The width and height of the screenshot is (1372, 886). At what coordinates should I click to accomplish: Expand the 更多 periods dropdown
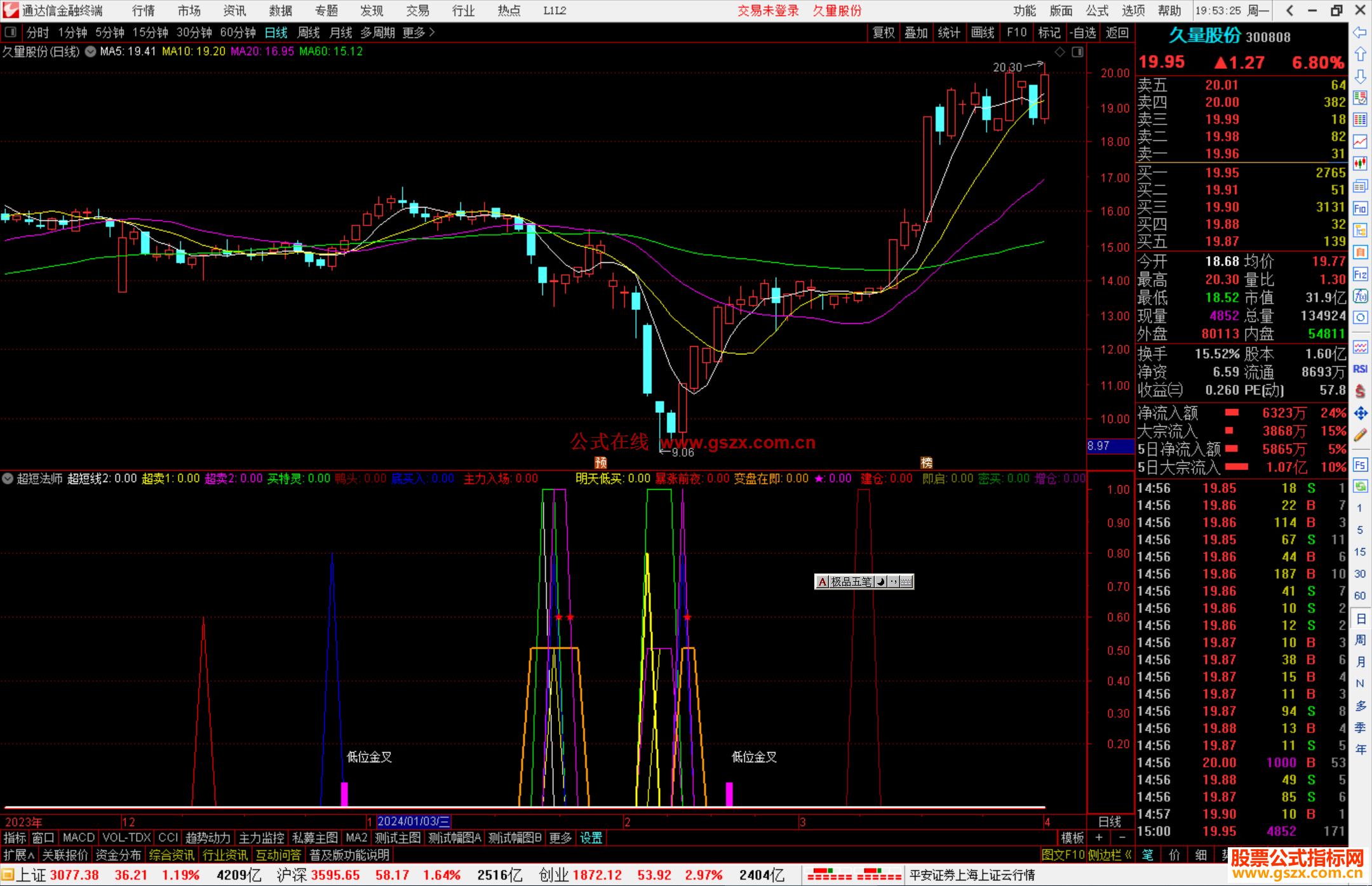pos(419,32)
